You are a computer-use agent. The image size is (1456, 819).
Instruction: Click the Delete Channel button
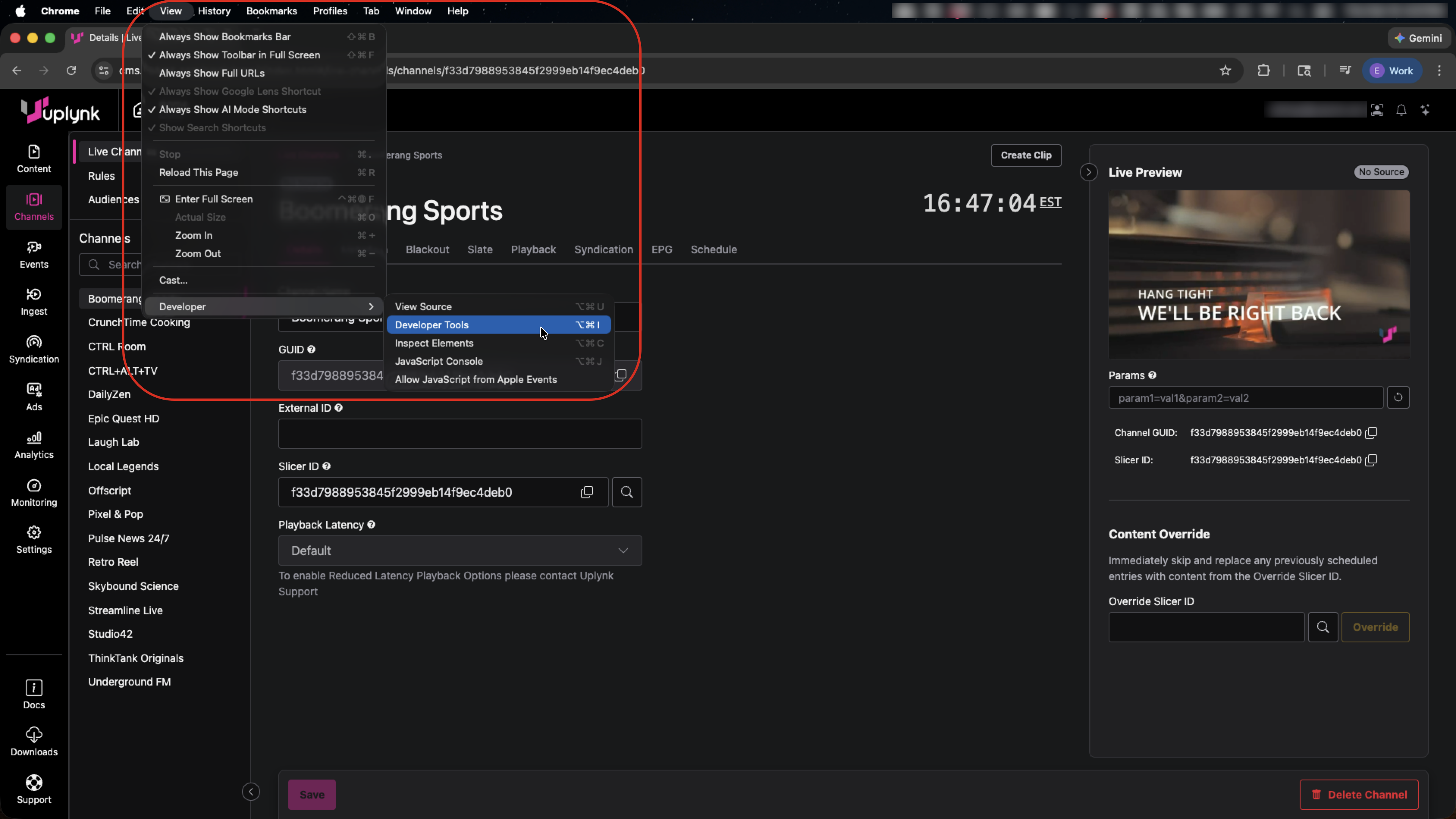coord(1359,795)
